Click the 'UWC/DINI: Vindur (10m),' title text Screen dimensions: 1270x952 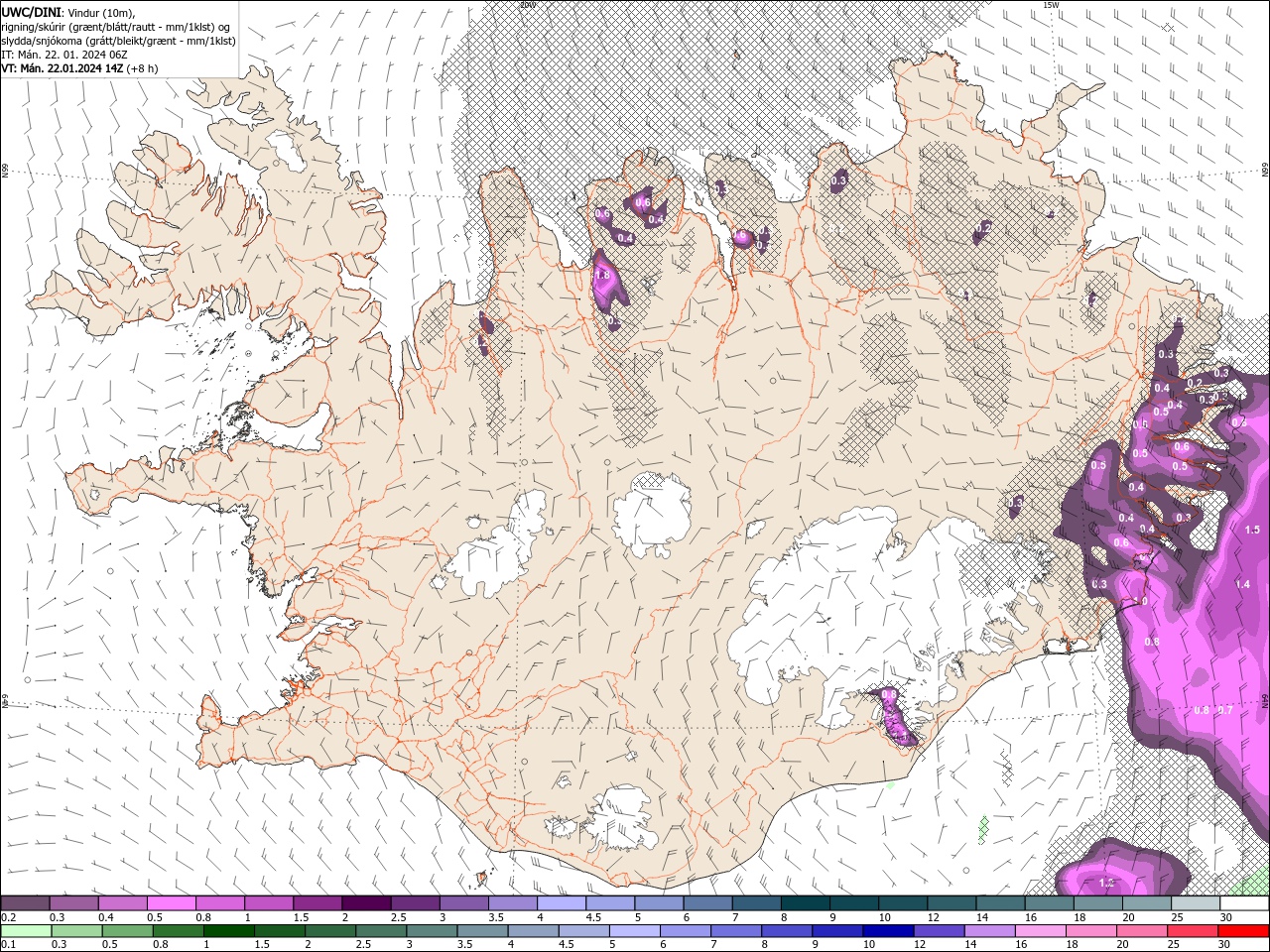tap(66, 12)
